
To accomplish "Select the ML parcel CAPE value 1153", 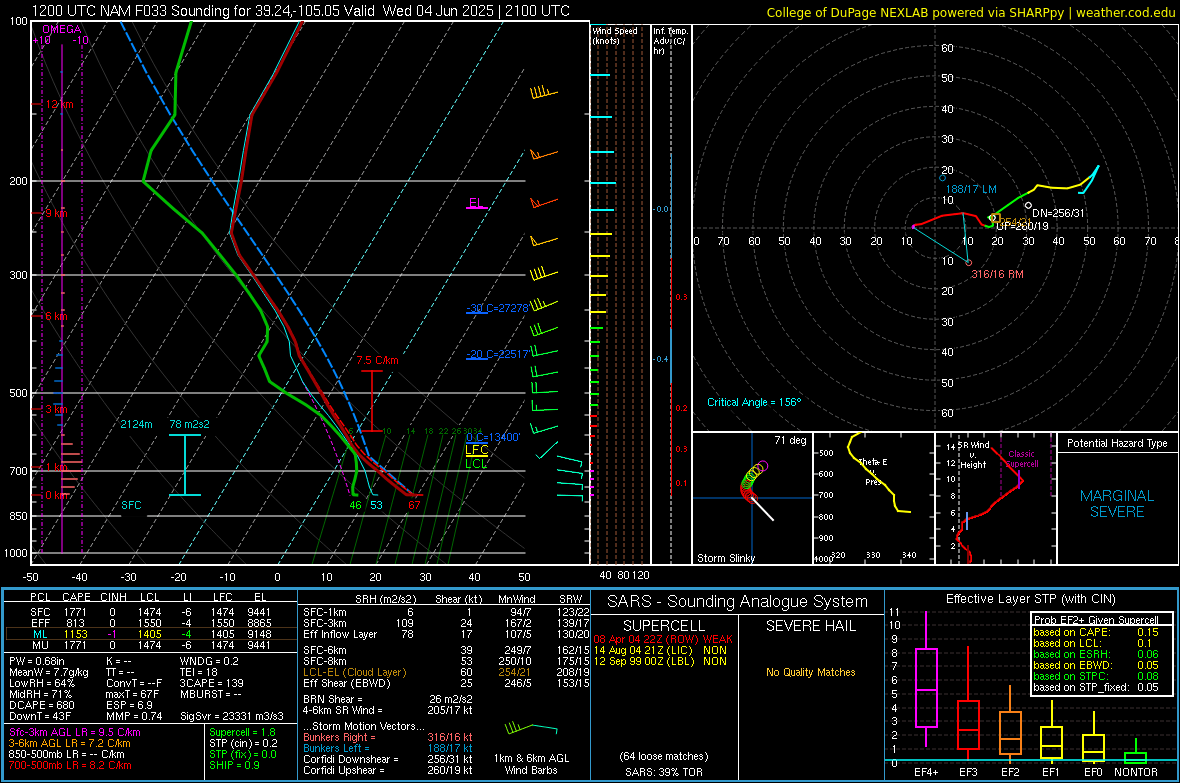I will 75,634.
